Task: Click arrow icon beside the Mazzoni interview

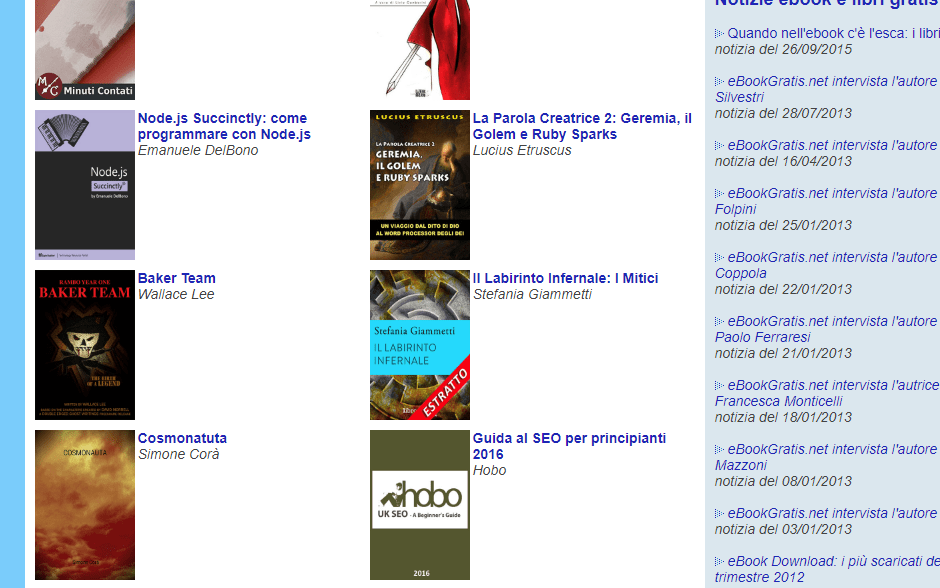Action: (719, 450)
